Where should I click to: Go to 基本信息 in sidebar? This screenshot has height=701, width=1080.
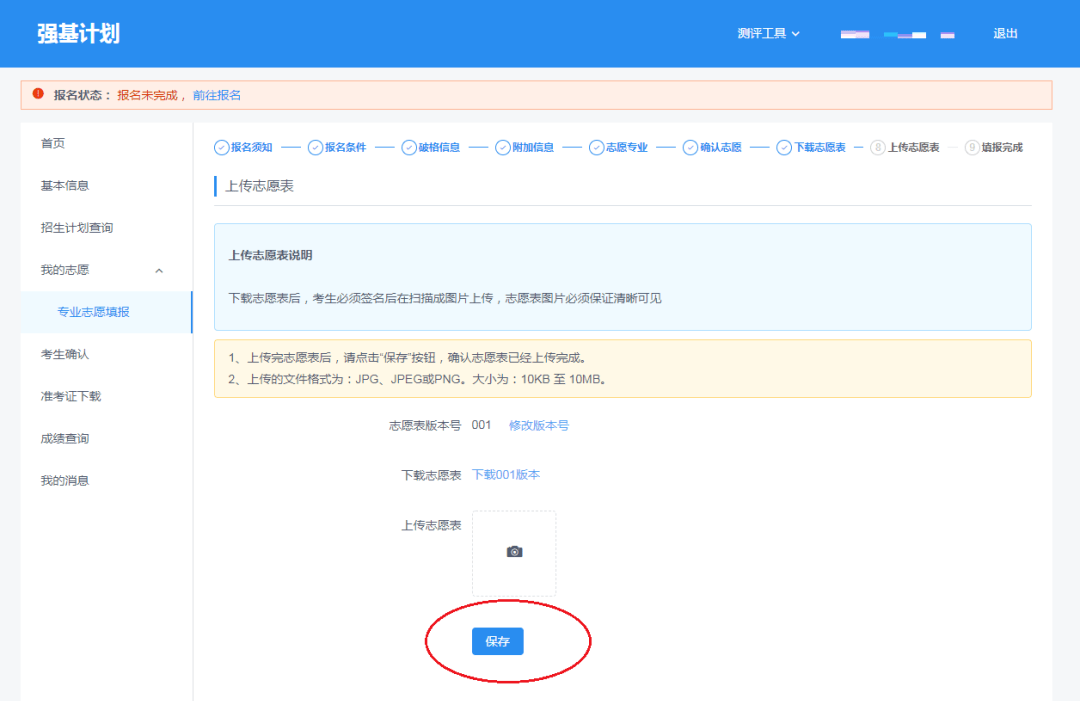click(x=65, y=186)
